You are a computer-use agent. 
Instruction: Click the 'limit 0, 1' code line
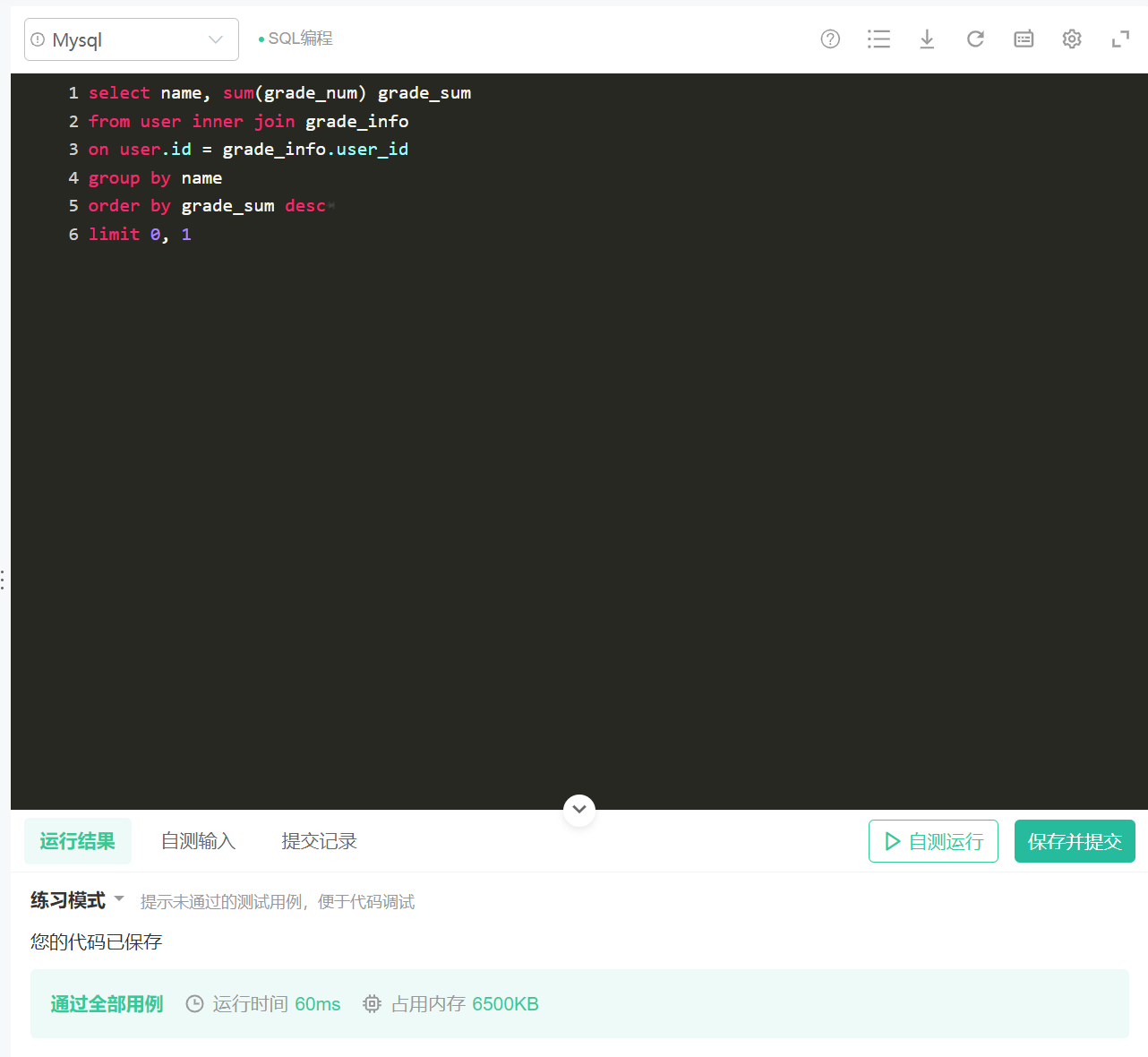tap(140, 234)
